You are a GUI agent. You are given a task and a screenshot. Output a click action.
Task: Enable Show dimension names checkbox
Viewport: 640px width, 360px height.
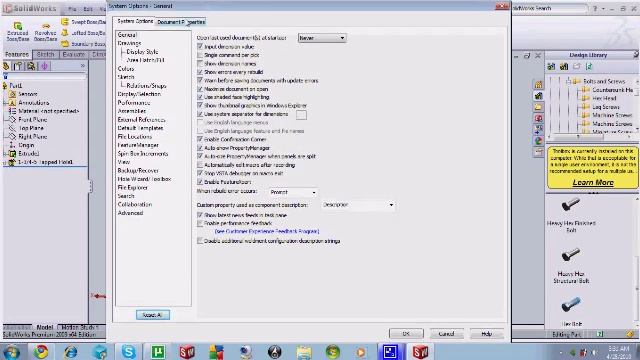[x=200, y=64]
